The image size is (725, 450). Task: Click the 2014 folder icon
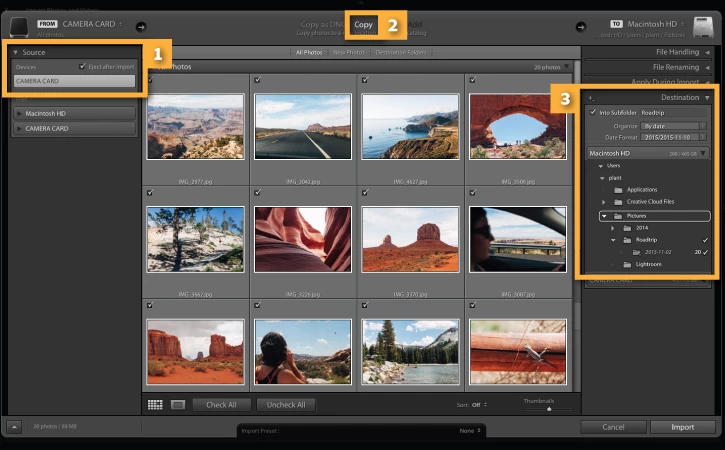pyautogui.click(x=627, y=228)
